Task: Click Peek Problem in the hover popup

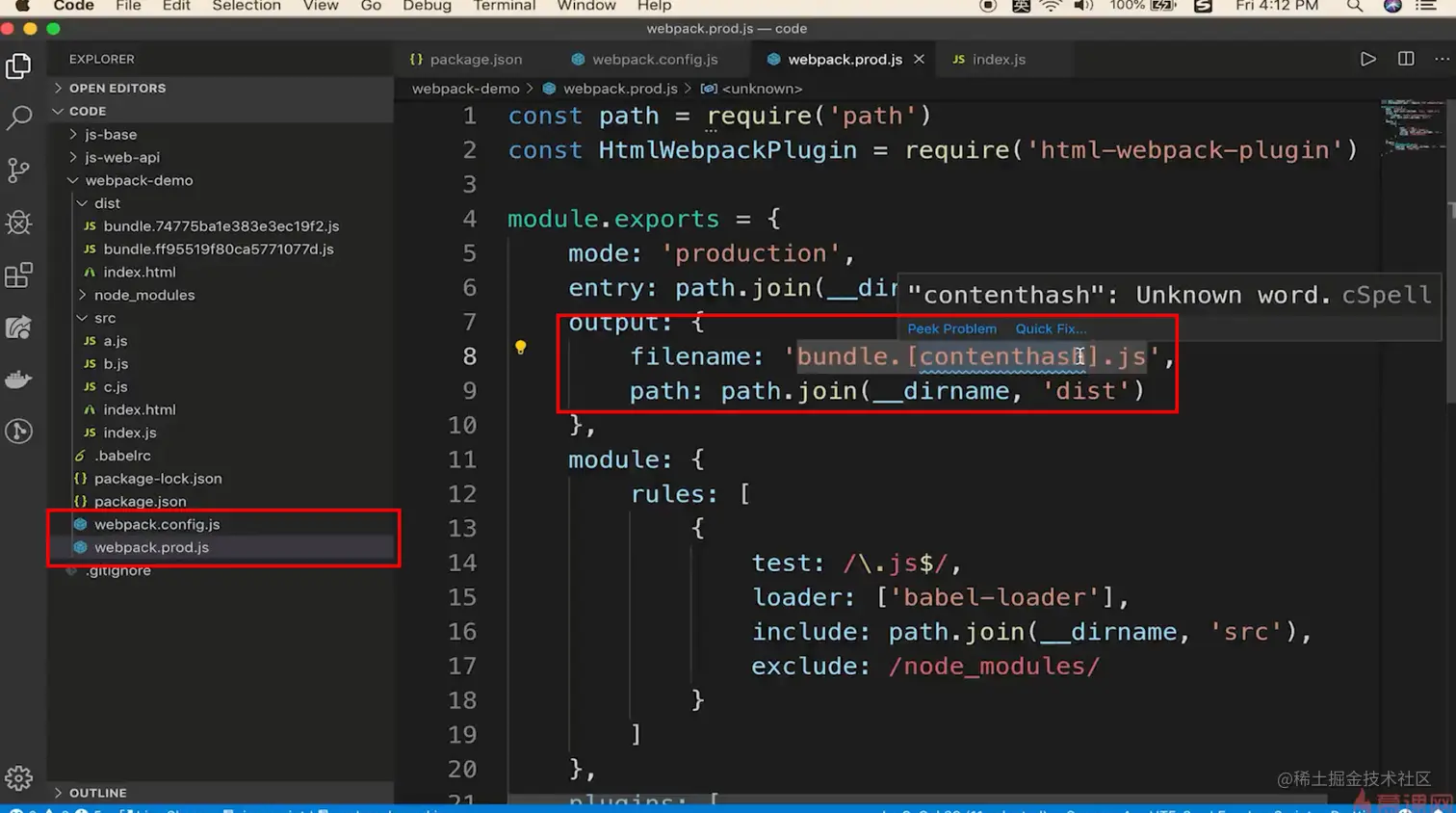Action: pyautogui.click(x=951, y=328)
